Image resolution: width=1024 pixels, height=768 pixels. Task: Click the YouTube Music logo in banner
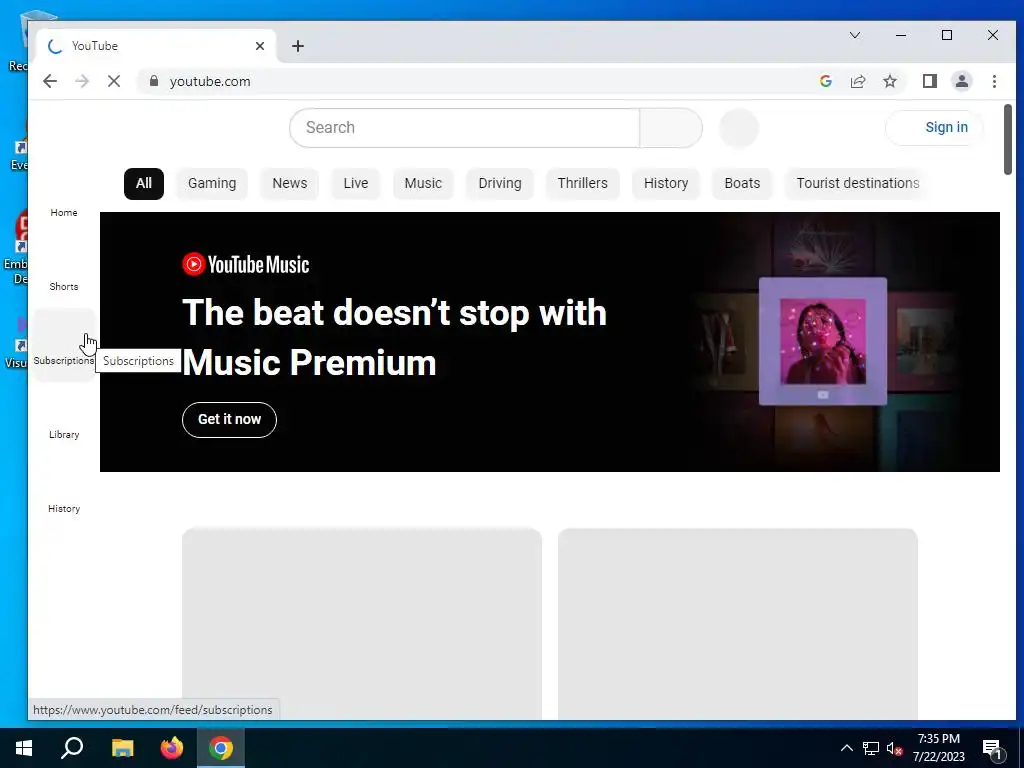point(246,264)
